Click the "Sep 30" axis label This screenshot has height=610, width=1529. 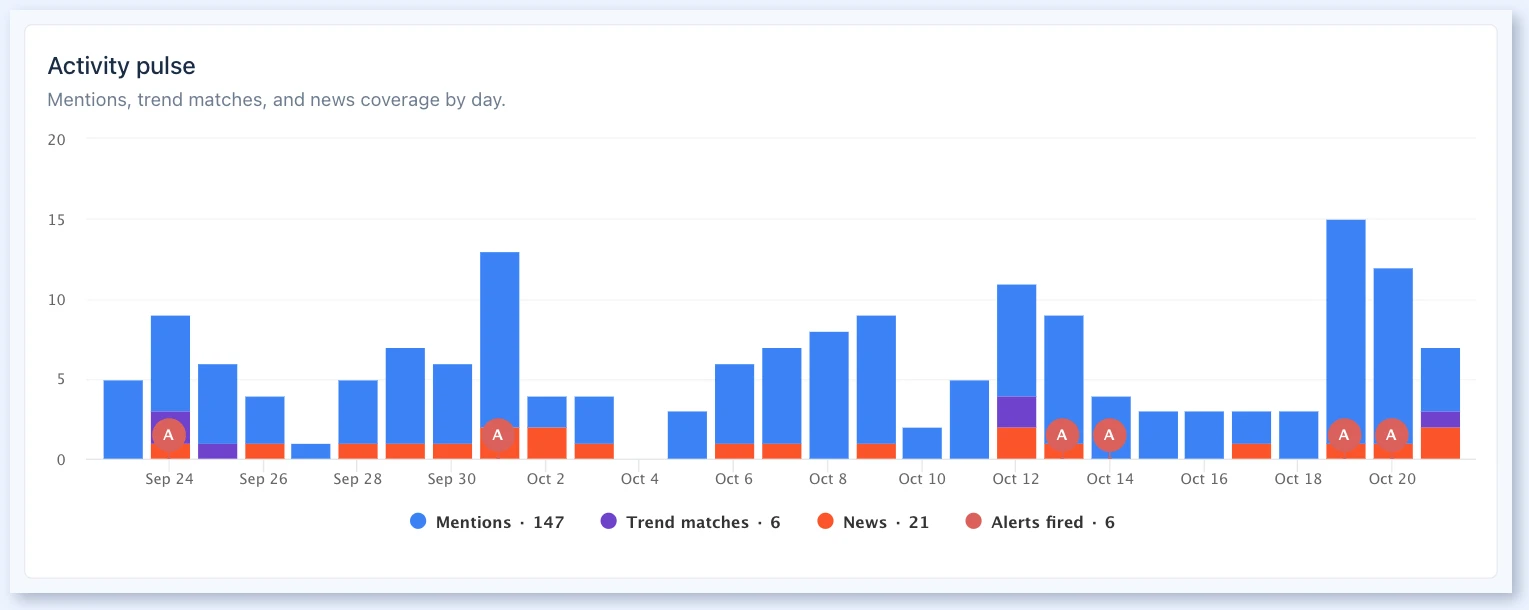[452, 479]
